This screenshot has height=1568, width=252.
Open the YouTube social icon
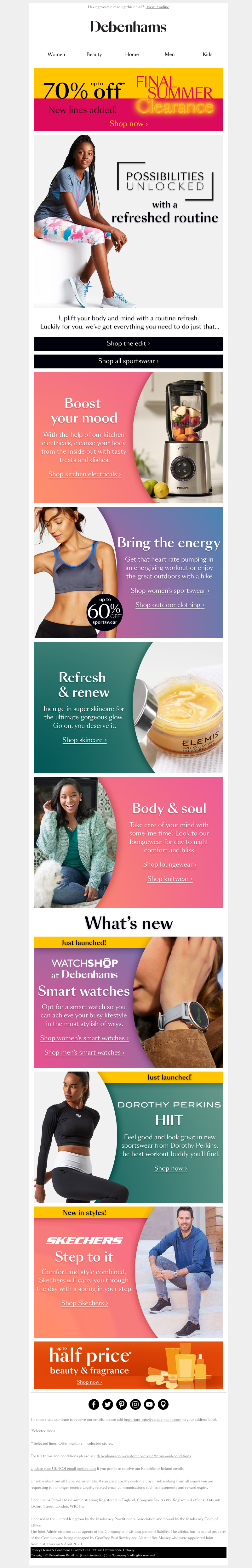150,1404
